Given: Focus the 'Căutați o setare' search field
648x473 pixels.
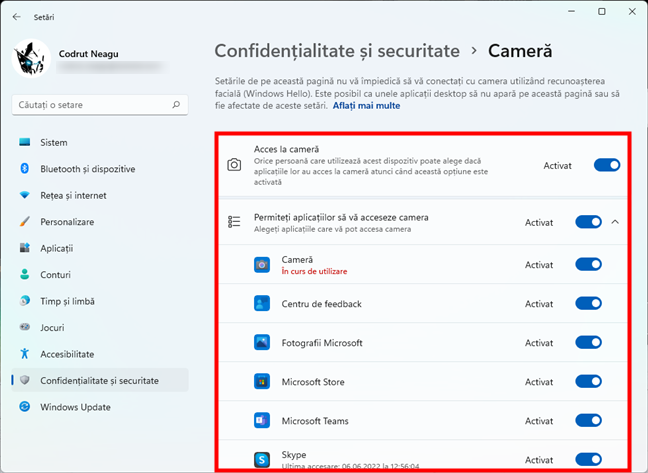Looking at the screenshot, I should click(x=100, y=105).
